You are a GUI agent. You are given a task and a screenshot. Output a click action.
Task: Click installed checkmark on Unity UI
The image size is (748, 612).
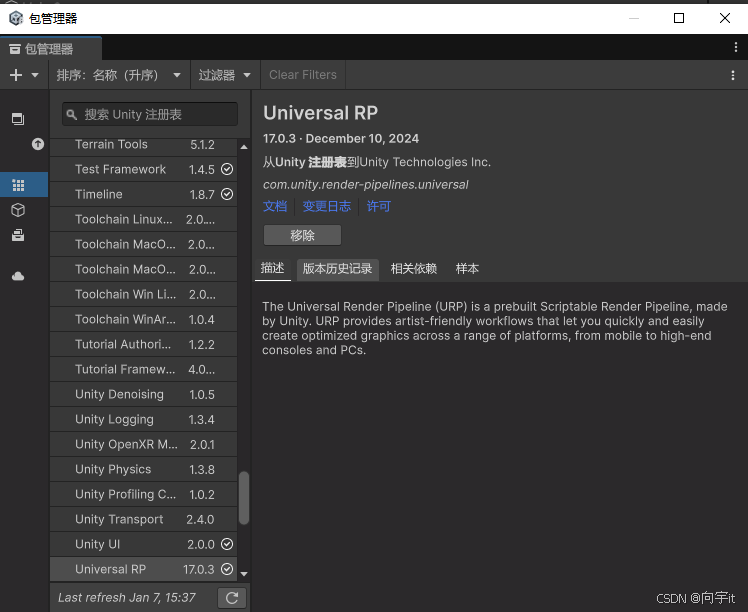(x=227, y=544)
